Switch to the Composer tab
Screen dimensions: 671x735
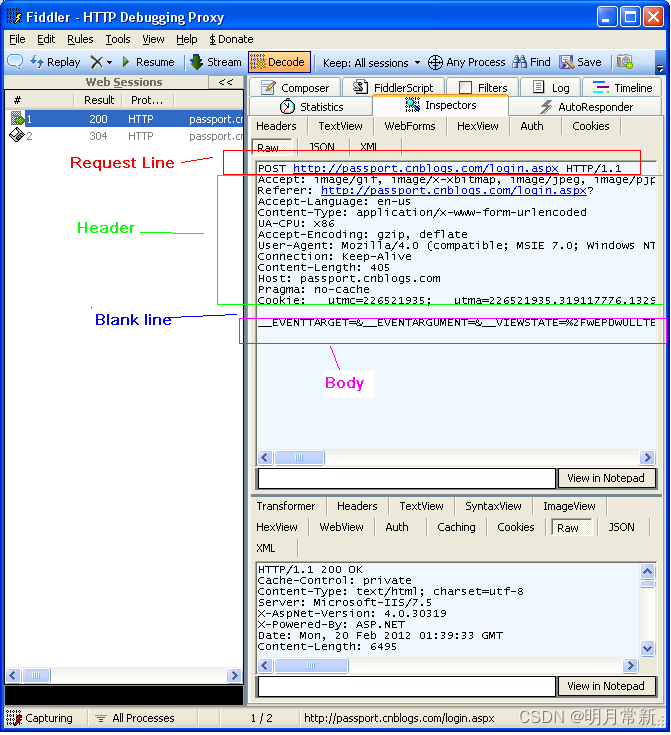295,88
